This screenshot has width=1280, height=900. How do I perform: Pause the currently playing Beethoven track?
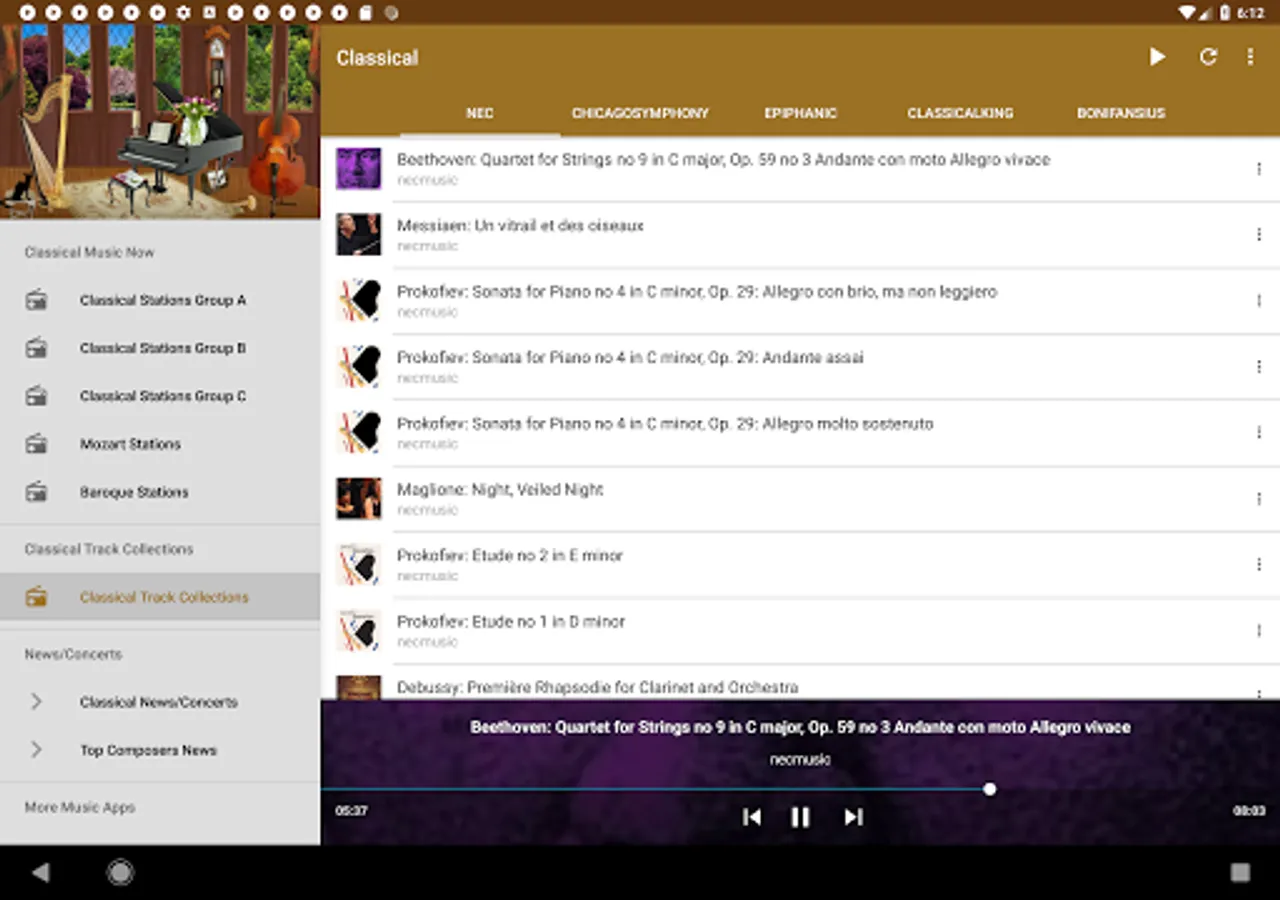800,817
